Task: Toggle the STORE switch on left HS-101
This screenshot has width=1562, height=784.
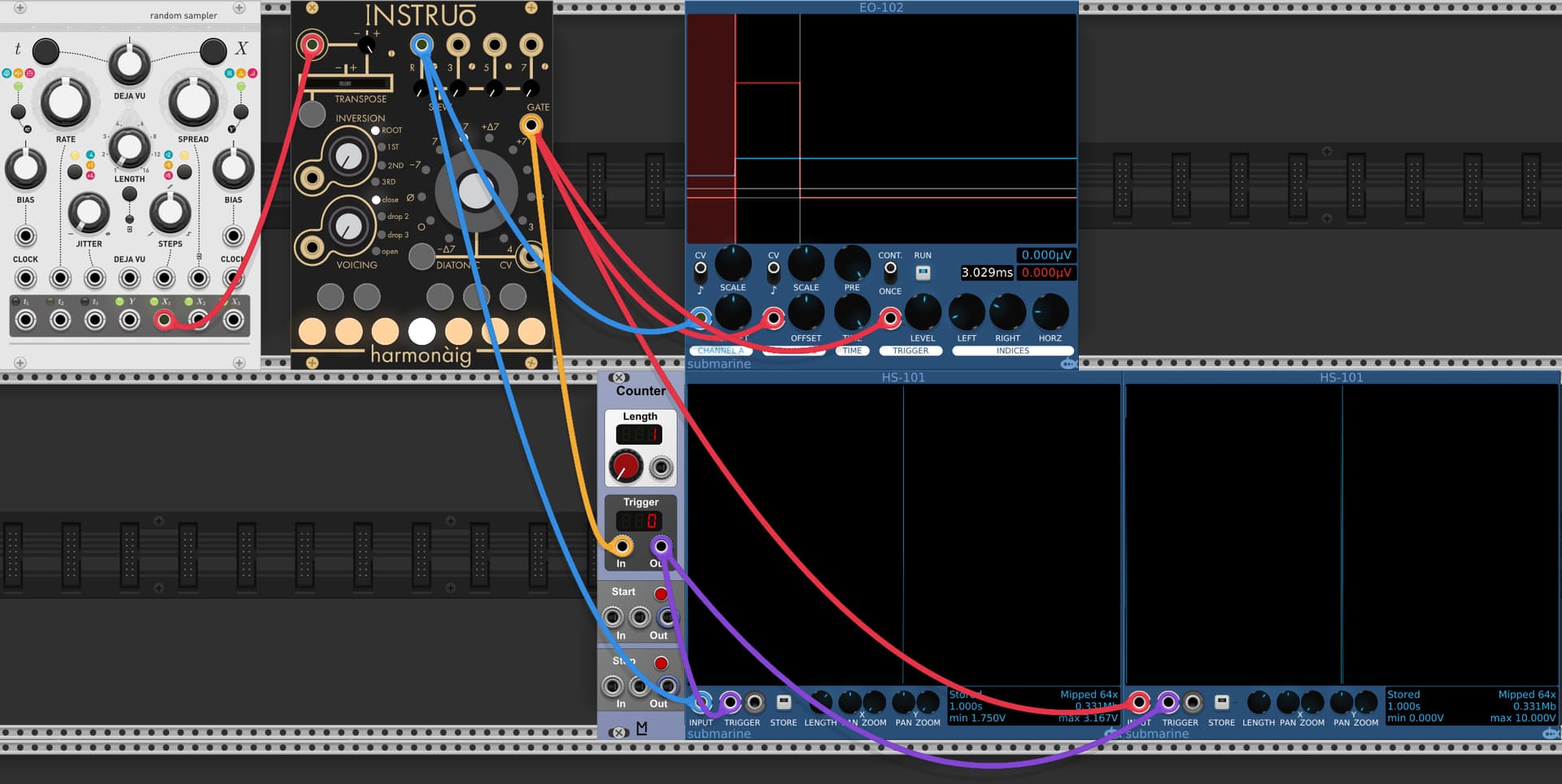Action: click(x=783, y=702)
